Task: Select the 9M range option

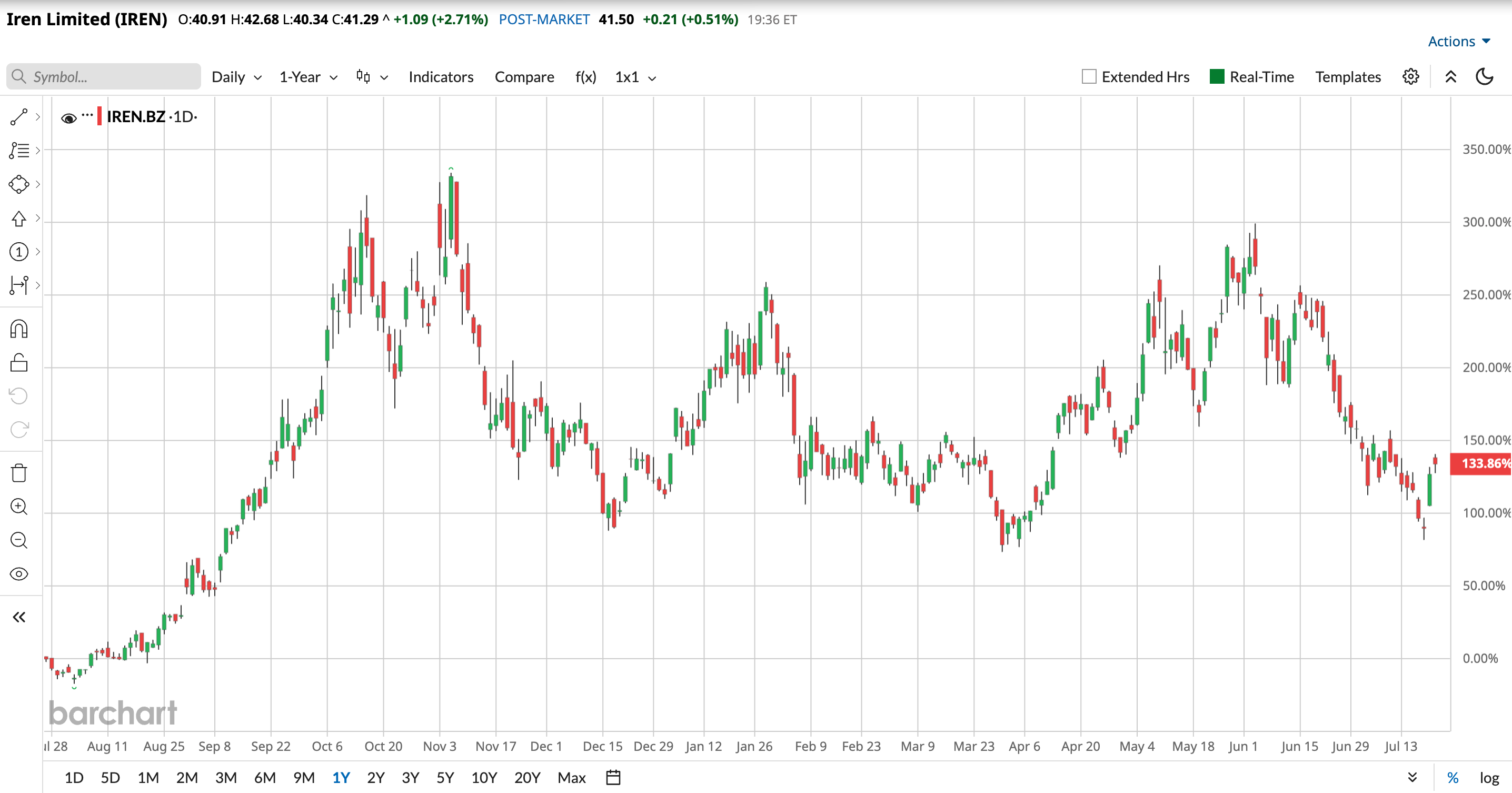Action: pyautogui.click(x=304, y=778)
